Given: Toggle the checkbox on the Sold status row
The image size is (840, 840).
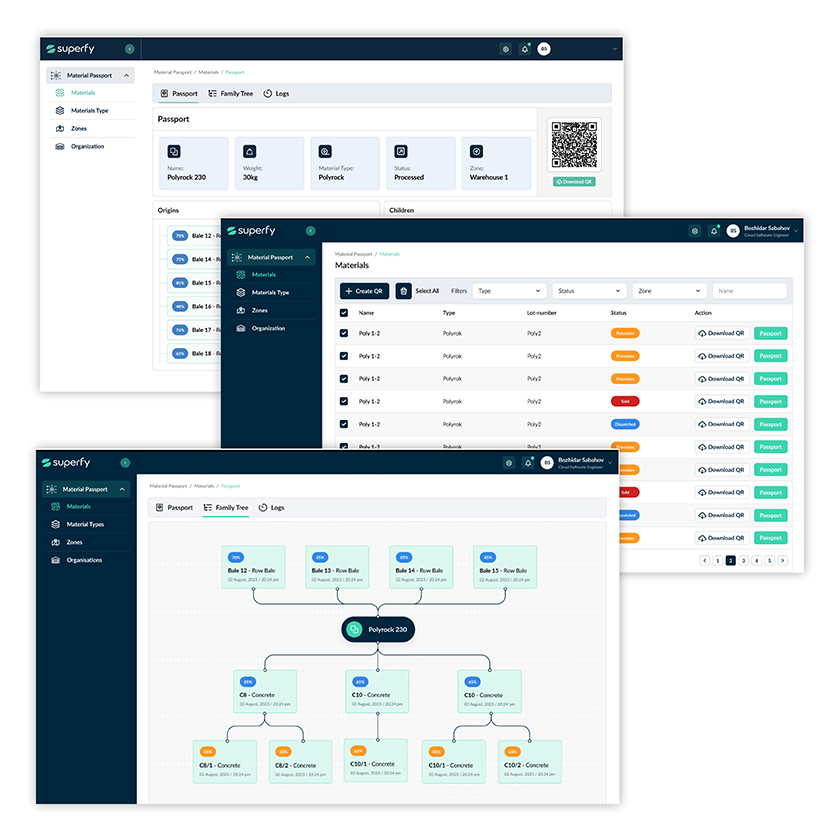Looking at the screenshot, I should click(345, 401).
